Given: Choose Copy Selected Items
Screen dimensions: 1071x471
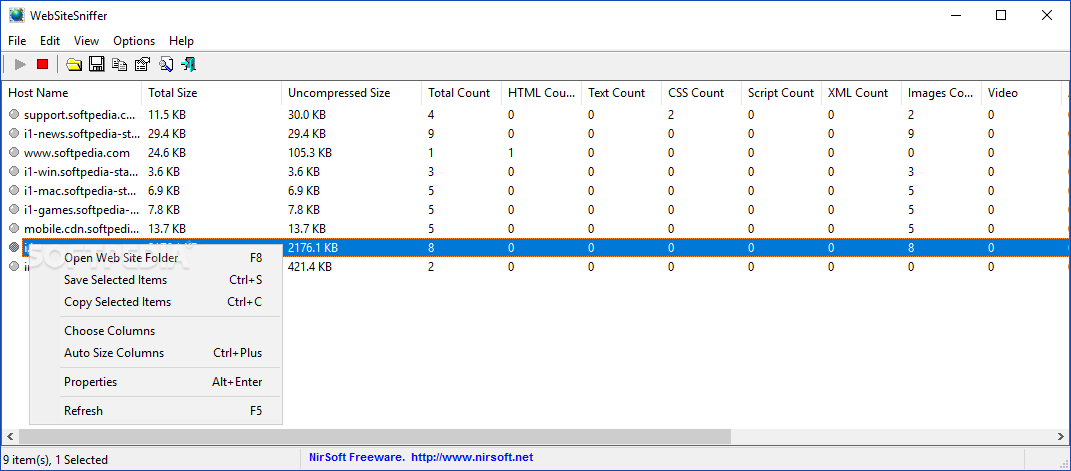Looking at the screenshot, I should point(156,302).
